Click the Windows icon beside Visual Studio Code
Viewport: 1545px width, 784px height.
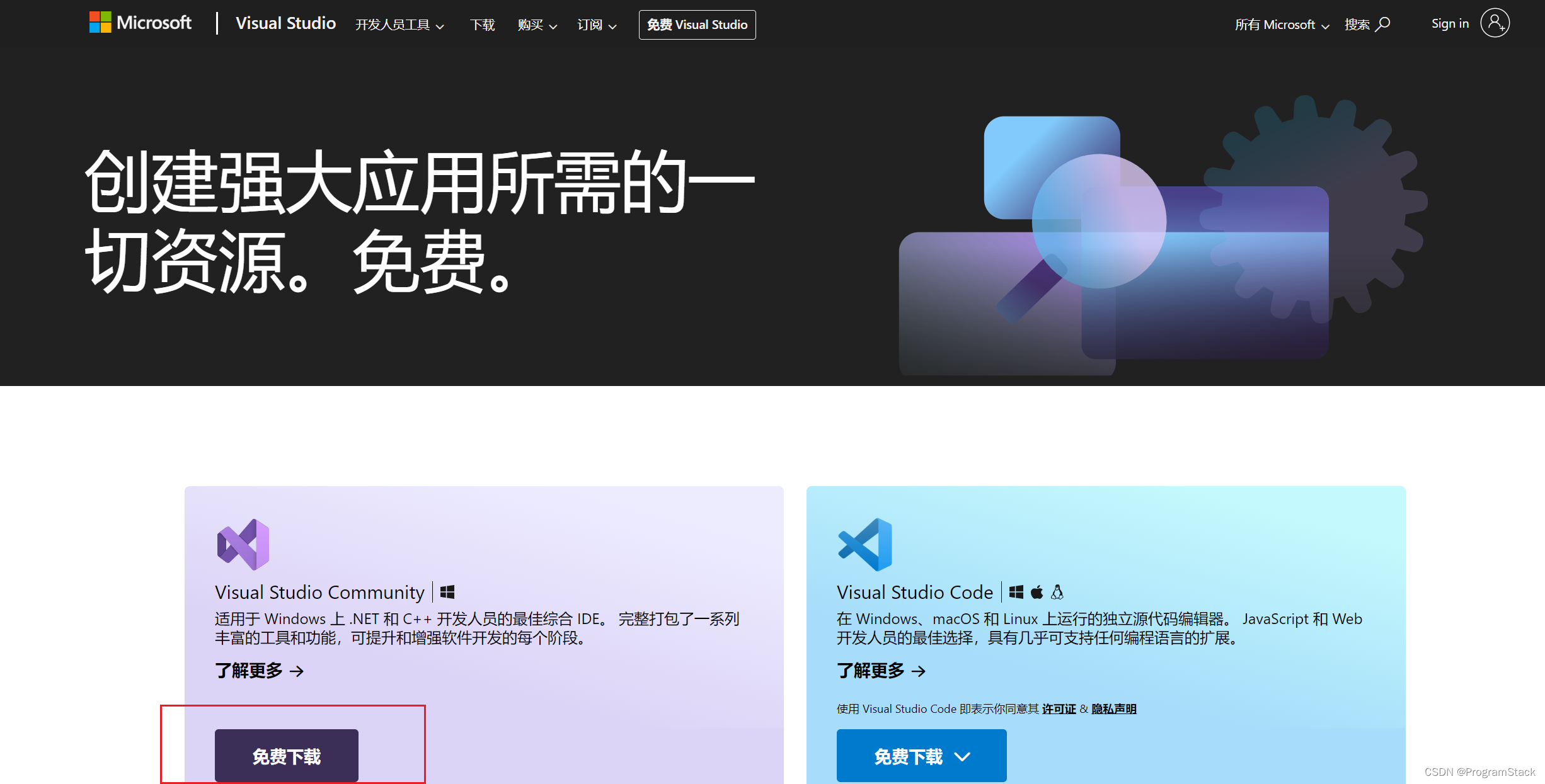1016,592
